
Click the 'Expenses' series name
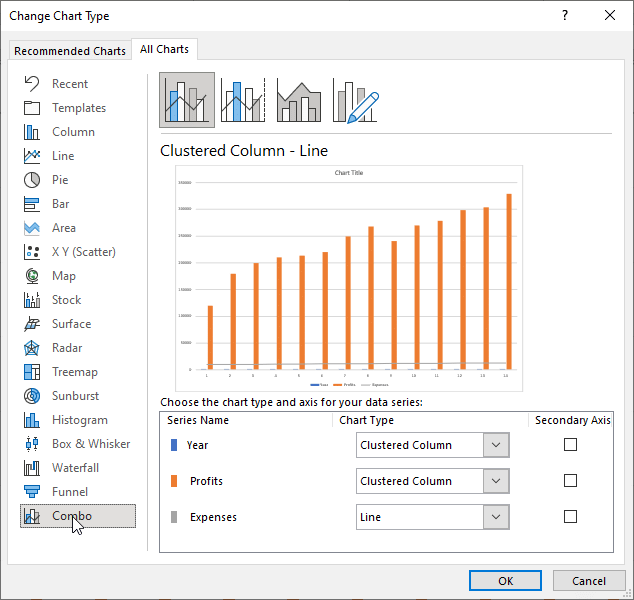(213, 517)
